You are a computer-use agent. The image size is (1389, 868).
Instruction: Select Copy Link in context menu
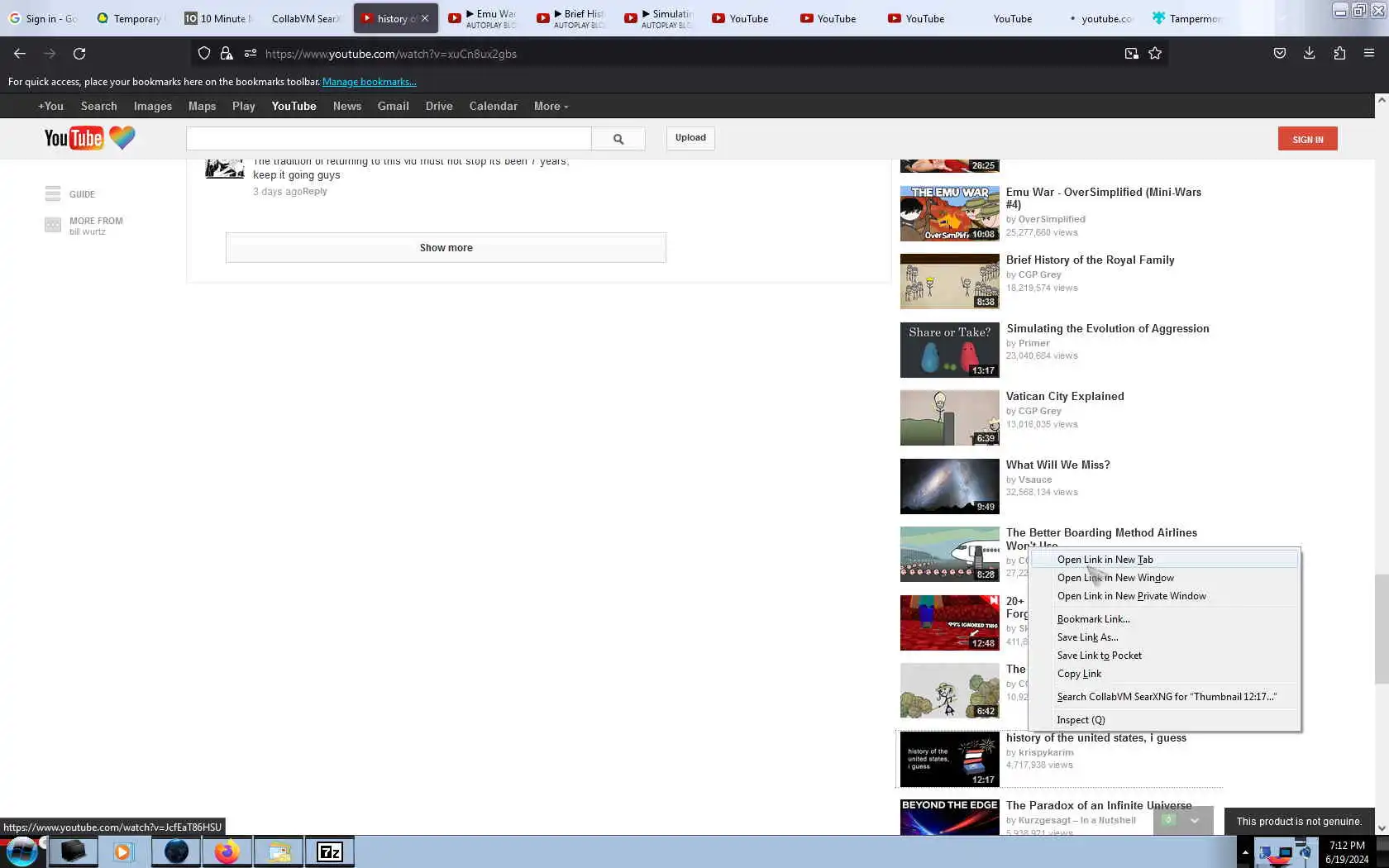coord(1165,674)
